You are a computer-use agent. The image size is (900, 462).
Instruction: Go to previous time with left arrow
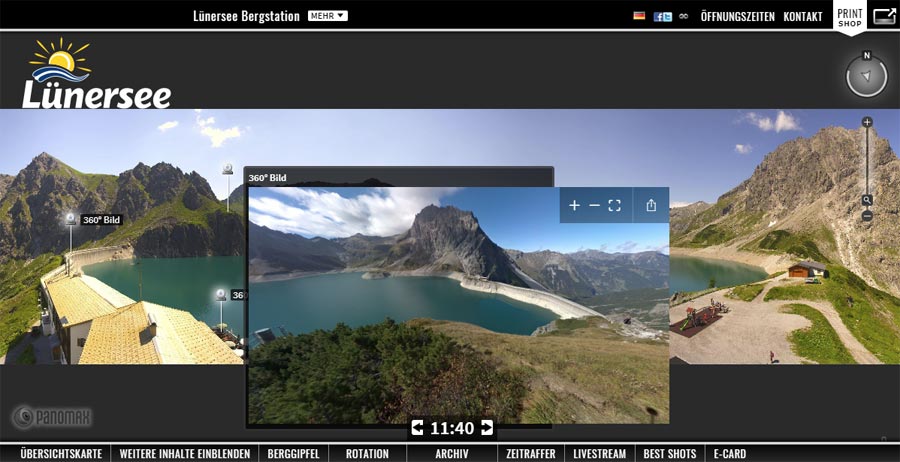[417, 428]
